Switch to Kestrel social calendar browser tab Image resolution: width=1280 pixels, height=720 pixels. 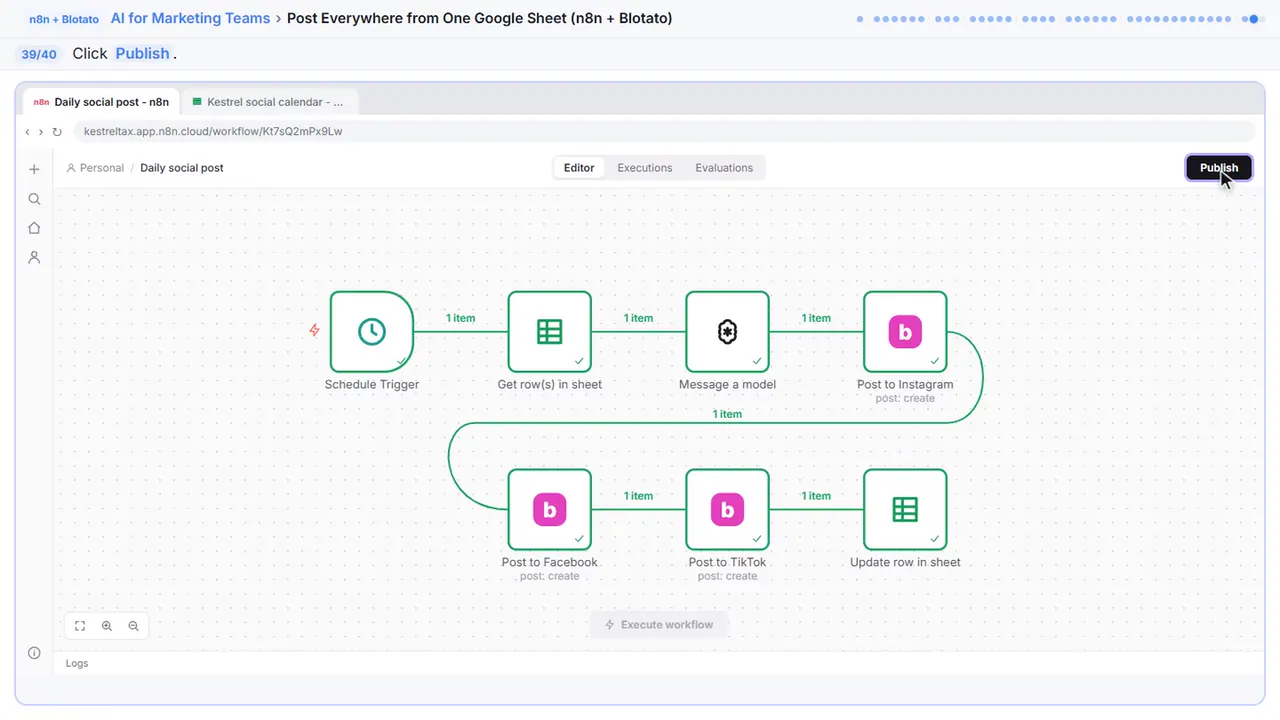268,102
